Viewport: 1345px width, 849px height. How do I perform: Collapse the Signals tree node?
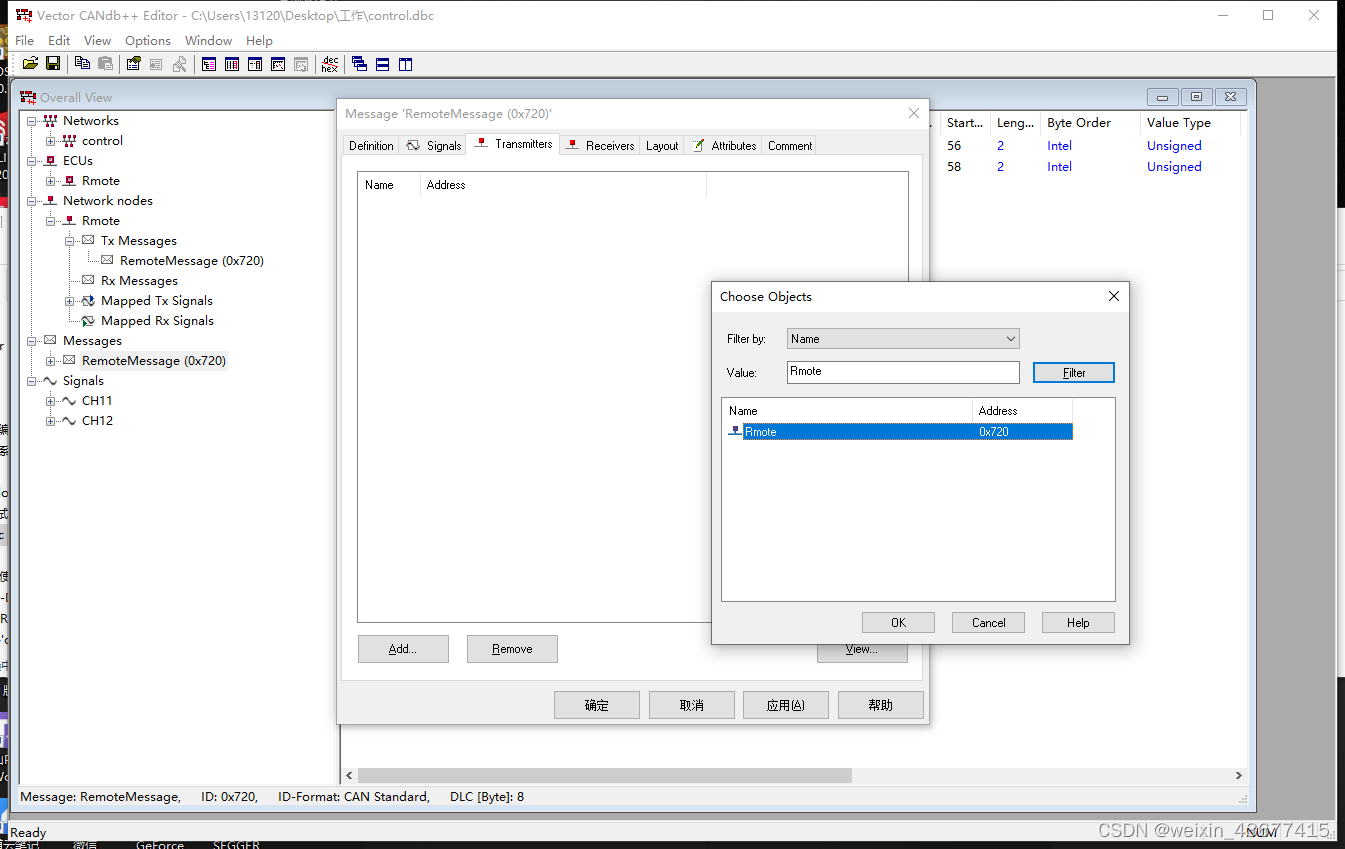pos(31,381)
